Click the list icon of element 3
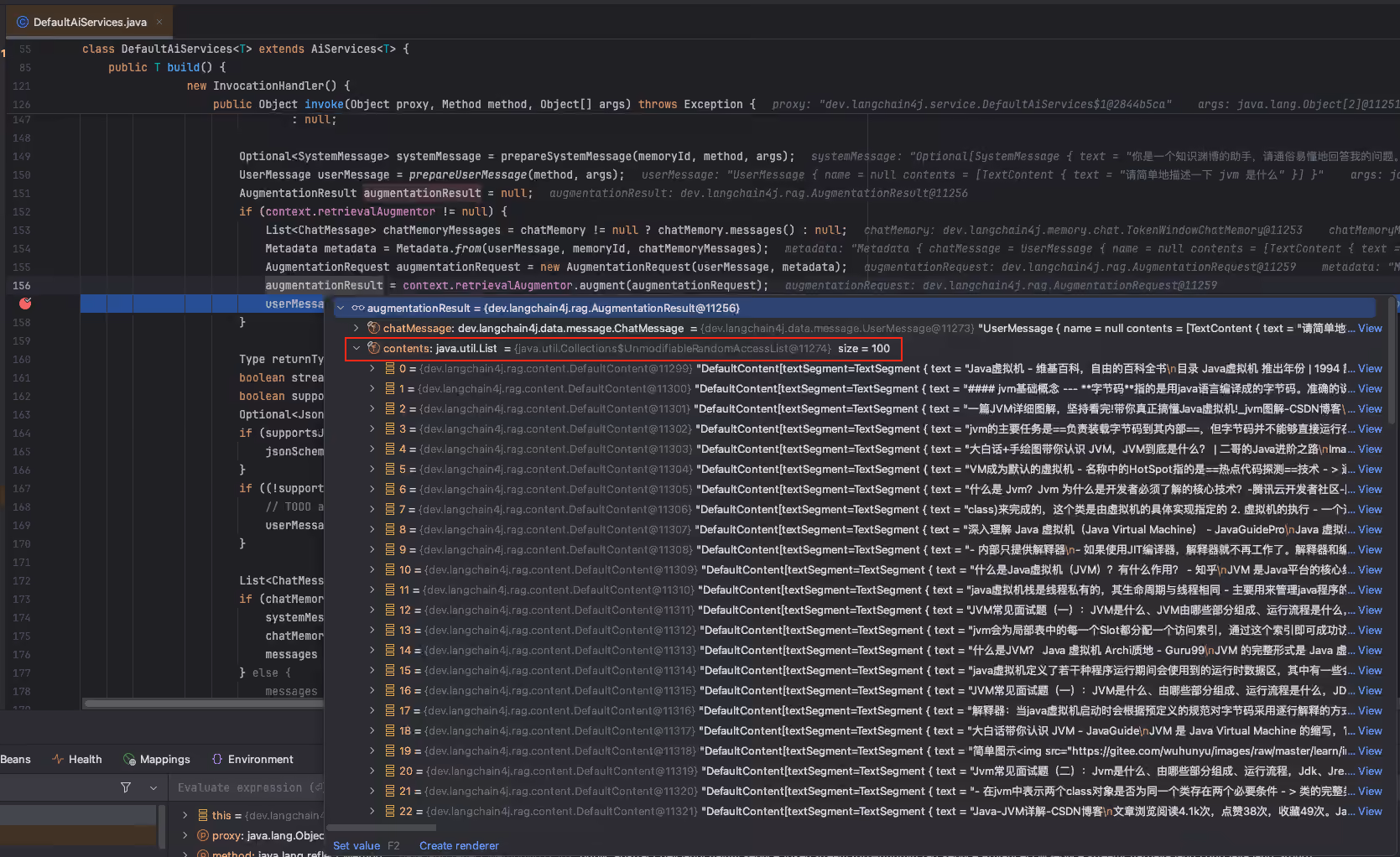The width and height of the screenshot is (1400, 857). coord(390,428)
